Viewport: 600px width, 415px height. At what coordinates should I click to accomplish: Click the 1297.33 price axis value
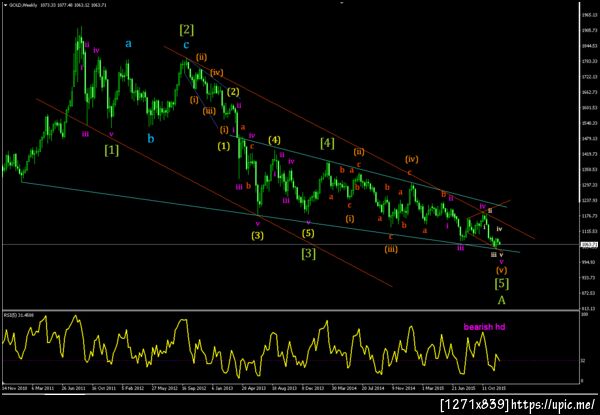tap(588, 185)
